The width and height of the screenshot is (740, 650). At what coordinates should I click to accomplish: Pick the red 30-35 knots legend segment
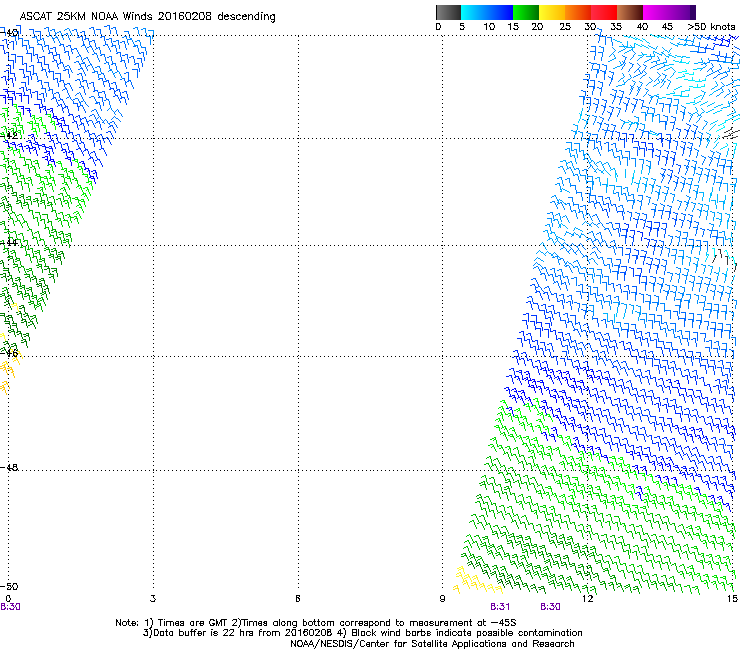604,12
